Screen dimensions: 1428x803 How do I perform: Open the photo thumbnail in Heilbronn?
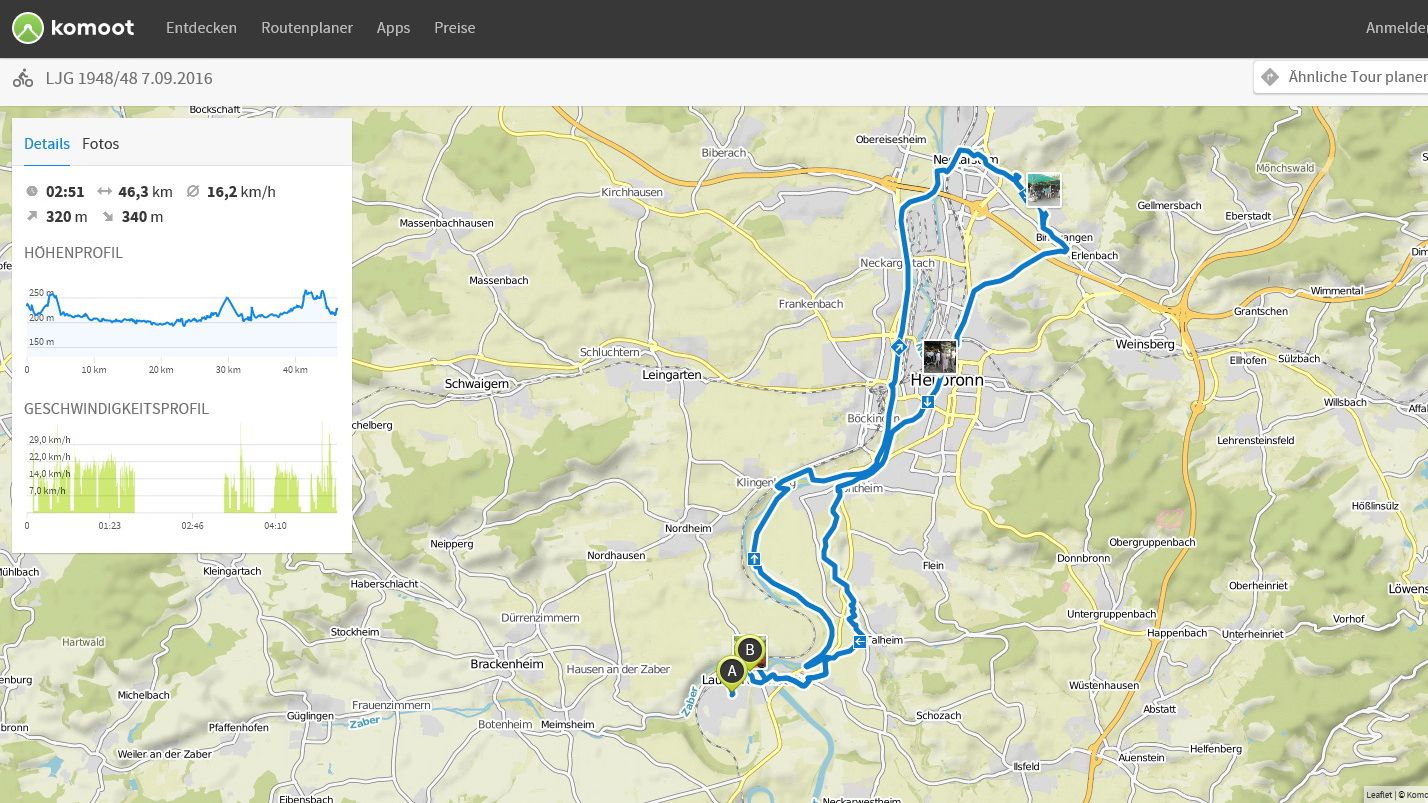coord(940,357)
